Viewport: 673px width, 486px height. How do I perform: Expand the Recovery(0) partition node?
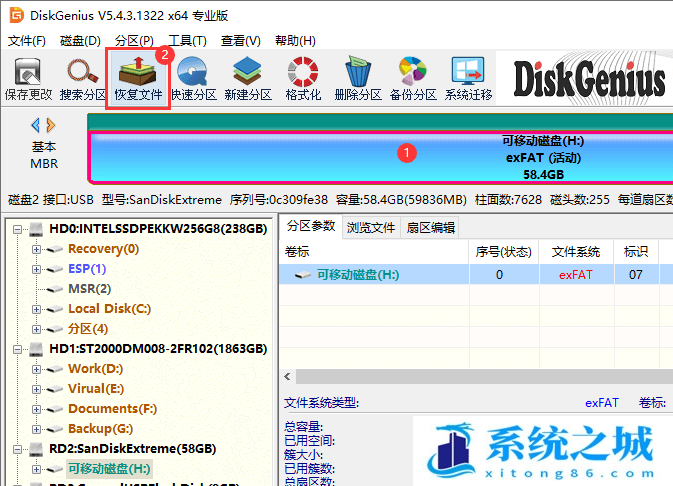(x=36, y=249)
